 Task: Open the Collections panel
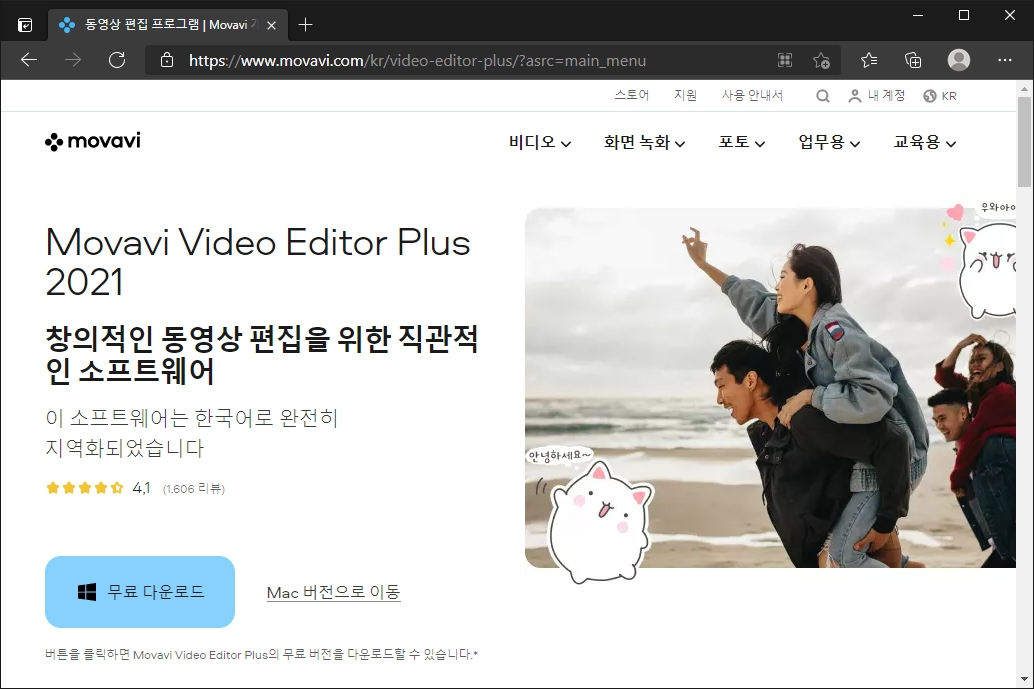click(x=913, y=61)
